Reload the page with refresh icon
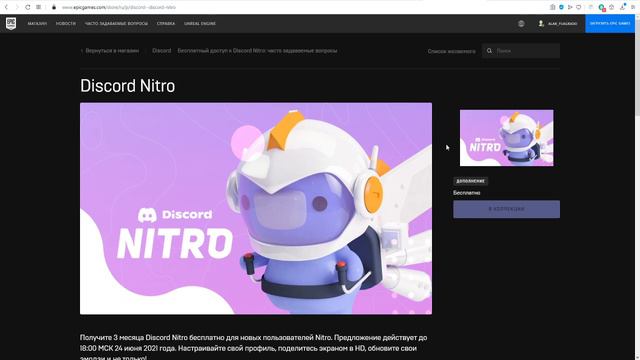 [28, 7]
